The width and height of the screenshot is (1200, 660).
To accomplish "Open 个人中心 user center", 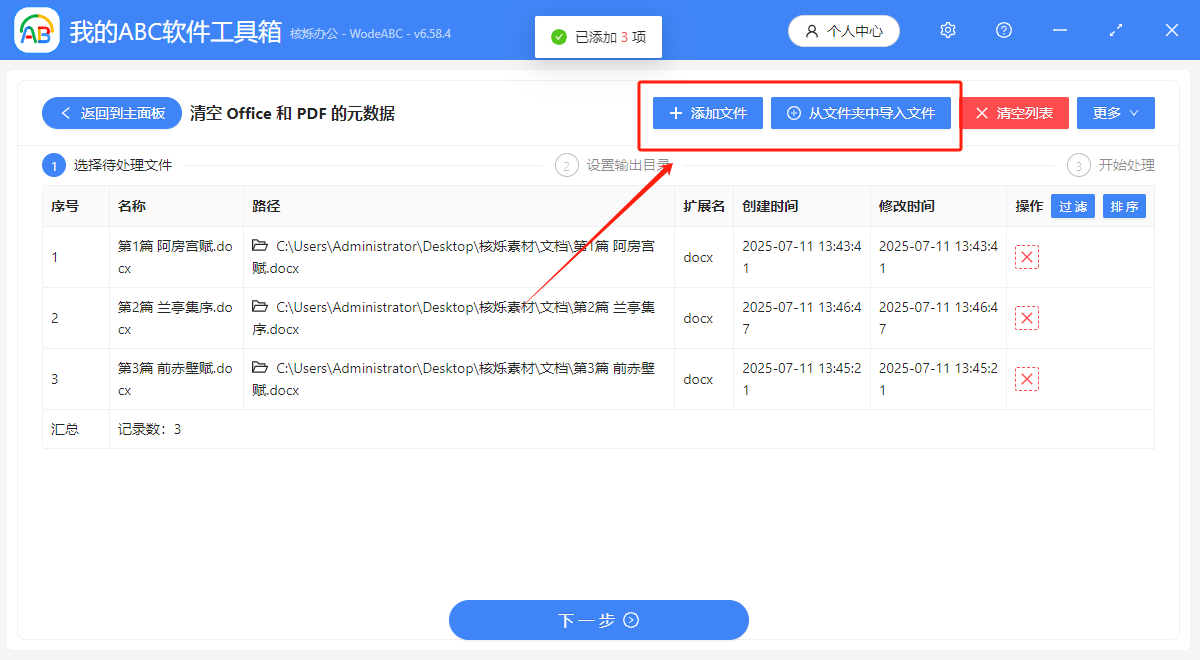I will (844, 31).
